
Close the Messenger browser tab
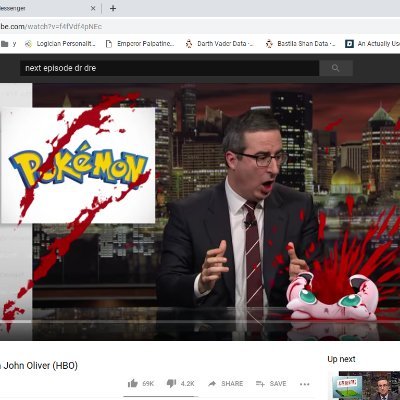pos(93,9)
